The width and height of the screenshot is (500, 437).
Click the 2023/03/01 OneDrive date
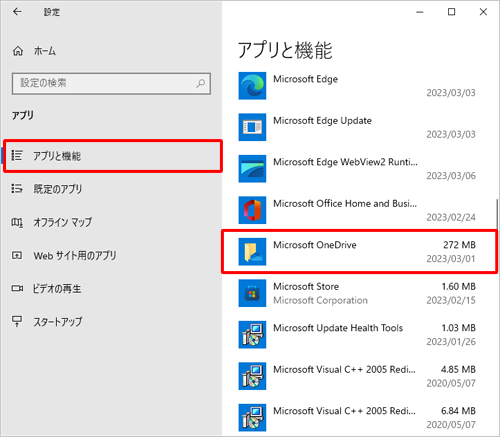coord(451,259)
